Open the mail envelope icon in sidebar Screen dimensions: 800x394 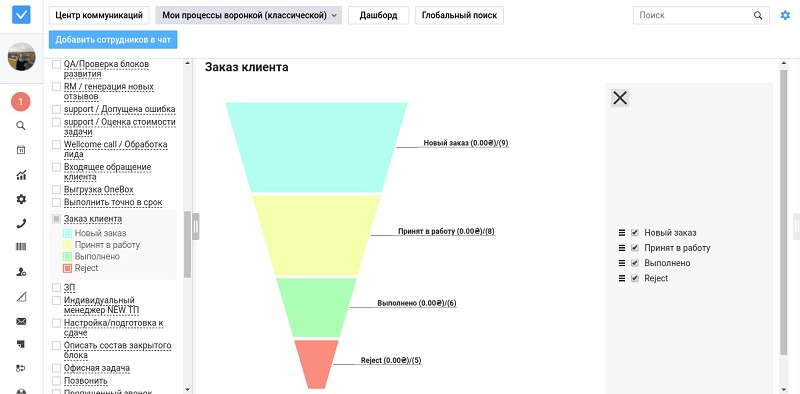tap(21, 322)
